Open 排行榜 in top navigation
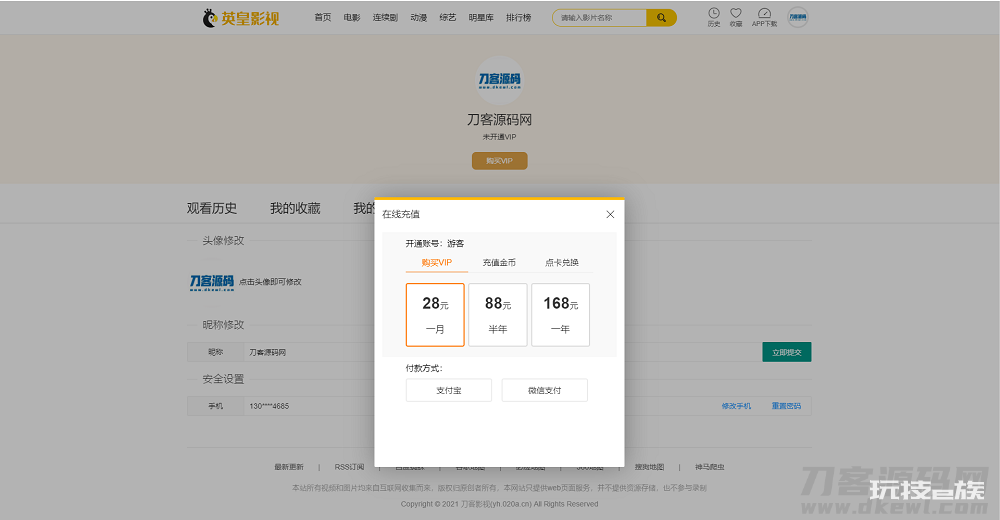 518,18
